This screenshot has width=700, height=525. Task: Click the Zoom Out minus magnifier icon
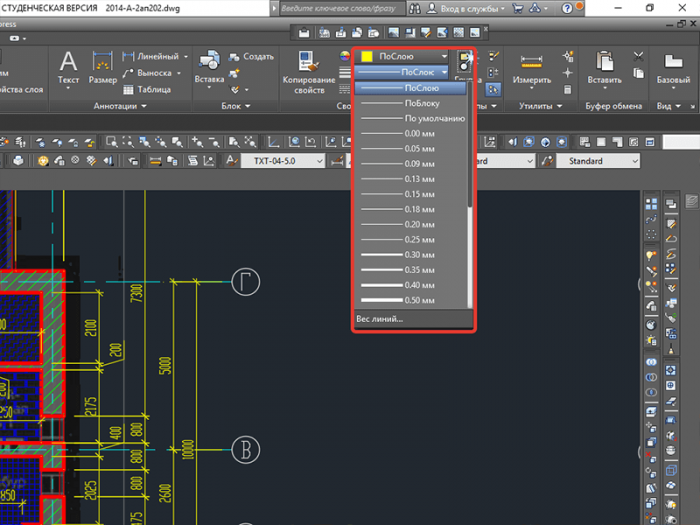[214, 142]
